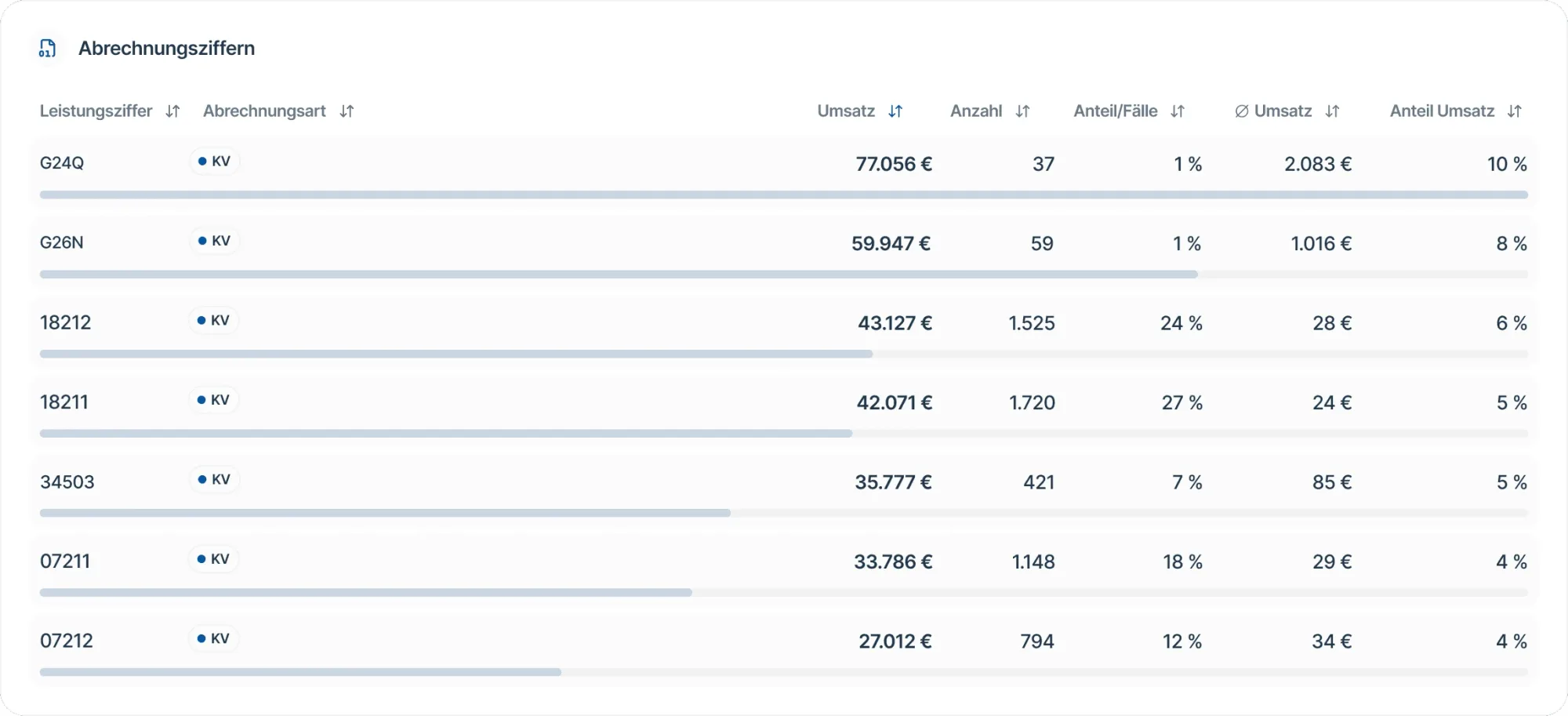Sort by average Umsatz using its arrows
1568x716 pixels.
point(1333,111)
